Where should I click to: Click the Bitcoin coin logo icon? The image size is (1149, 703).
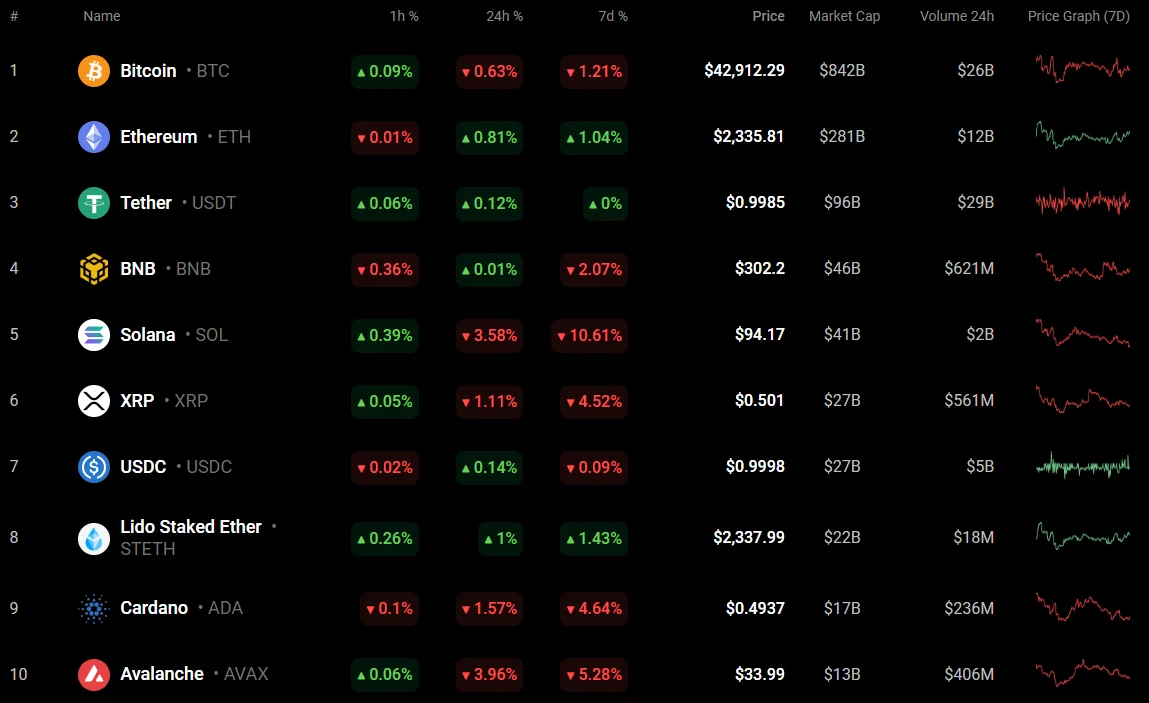pos(94,71)
